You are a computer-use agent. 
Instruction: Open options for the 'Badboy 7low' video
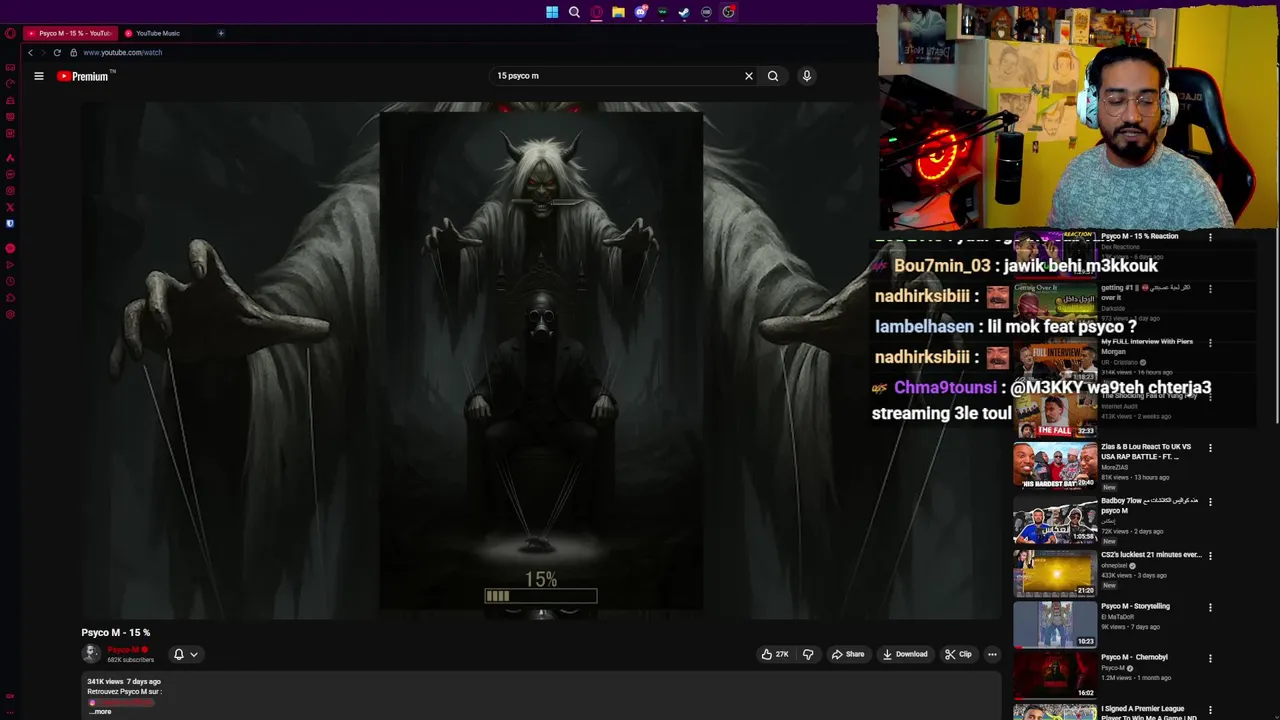pyautogui.click(x=1210, y=502)
